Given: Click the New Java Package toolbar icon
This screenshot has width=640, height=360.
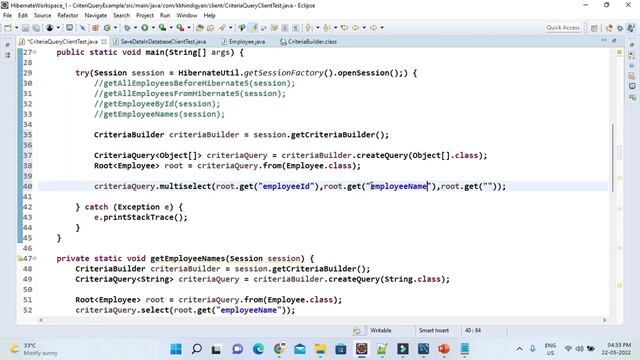Looking at the screenshot, I should [95, 28].
